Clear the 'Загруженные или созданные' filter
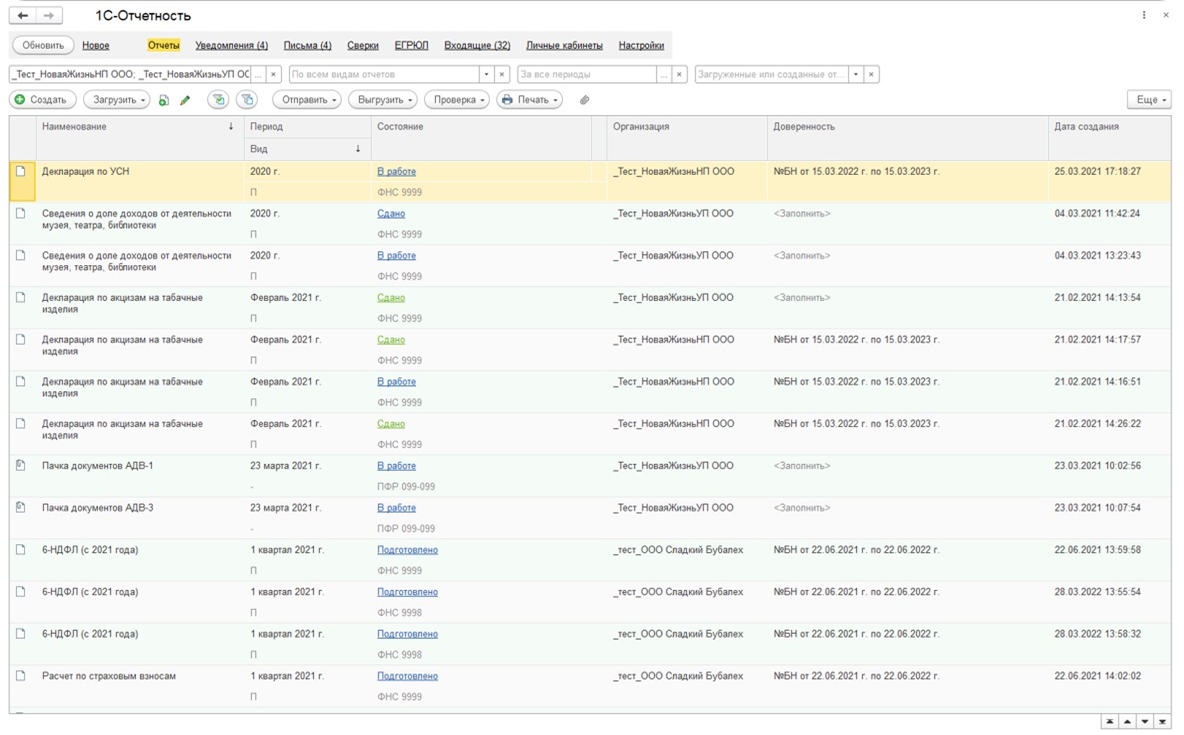The image size is (1184, 735). [x=871, y=74]
